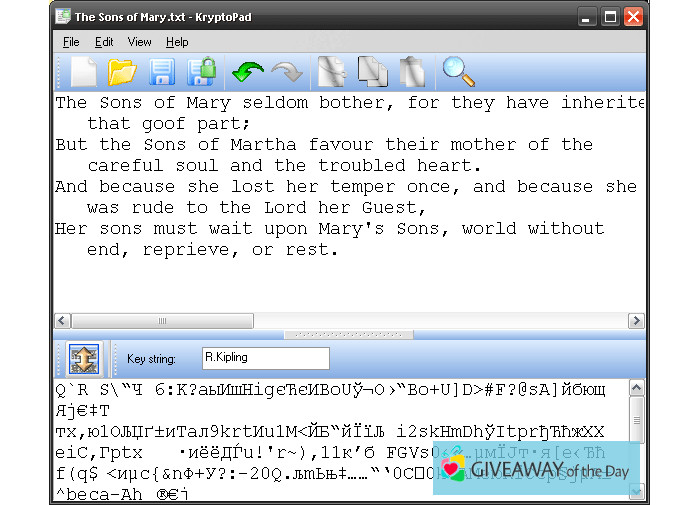Click the encrypt/decrypt arrows button
This screenshot has height=505, width=700.
[x=81, y=358]
